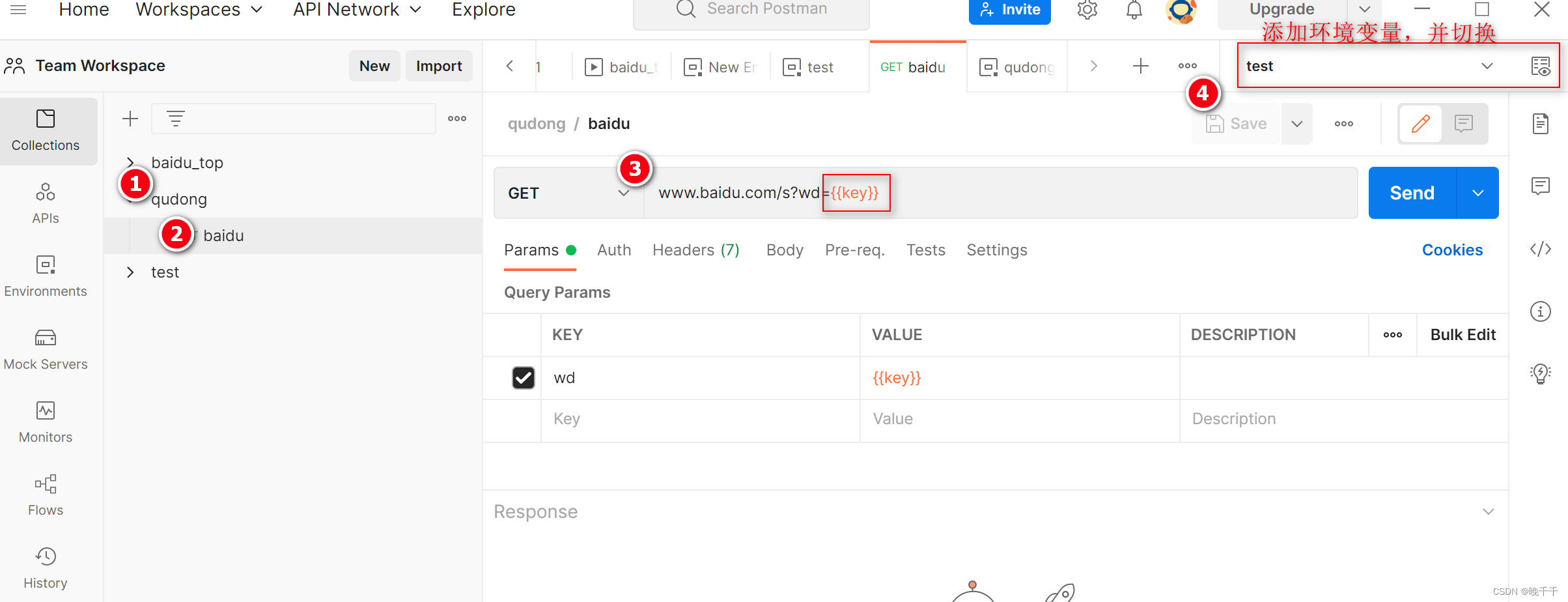The image size is (1568, 602).
Task: Click the New button
Action: tap(374, 66)
